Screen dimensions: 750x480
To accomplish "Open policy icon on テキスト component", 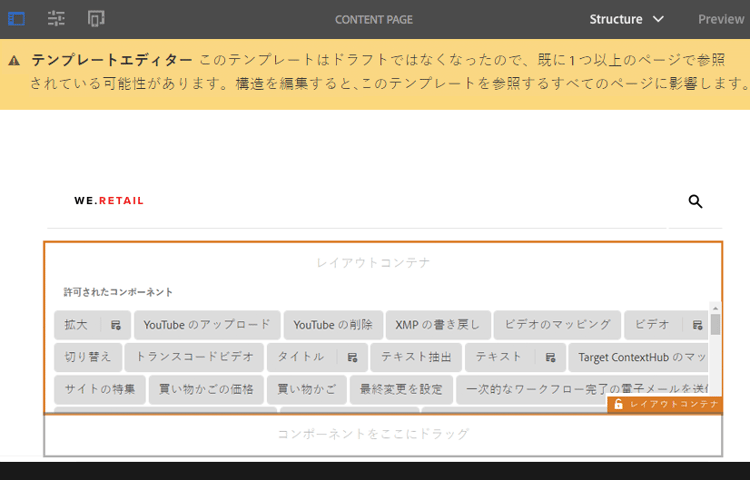I will 551,357.
